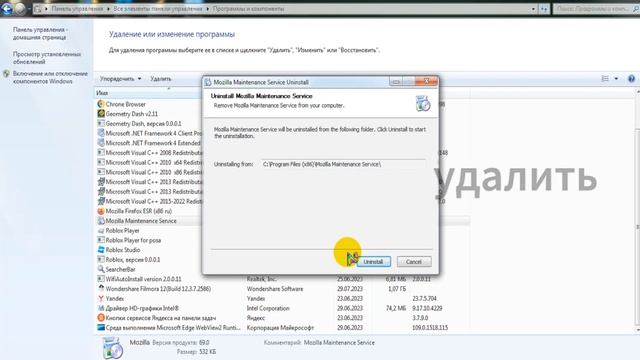The image size is (640, 360).
Task: Click the Mozilla icon in the details pane
Action: [112, 347]
